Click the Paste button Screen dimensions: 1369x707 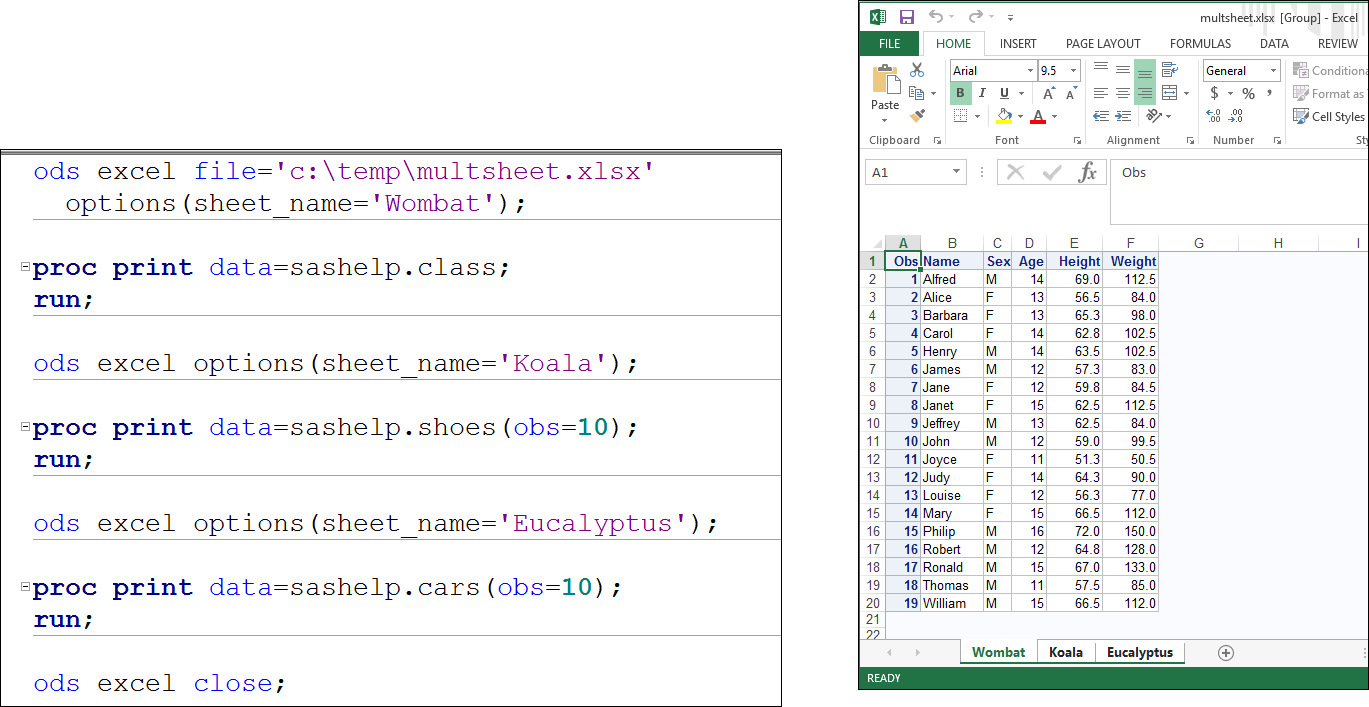coord(885,88)
